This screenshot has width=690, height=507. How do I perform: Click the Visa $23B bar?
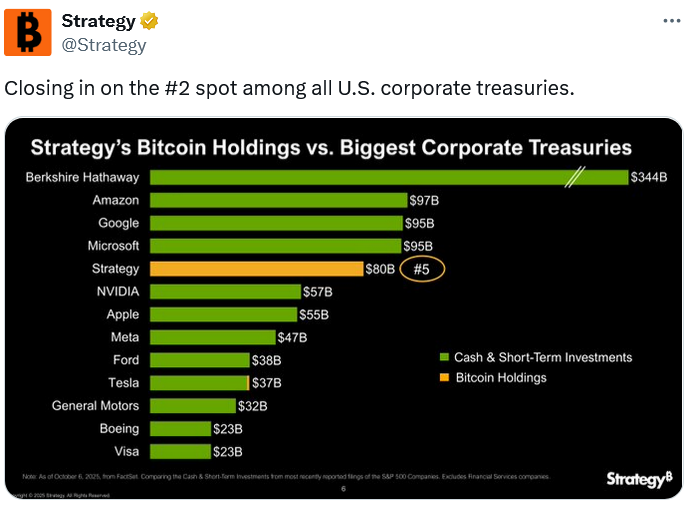point(179,452)
